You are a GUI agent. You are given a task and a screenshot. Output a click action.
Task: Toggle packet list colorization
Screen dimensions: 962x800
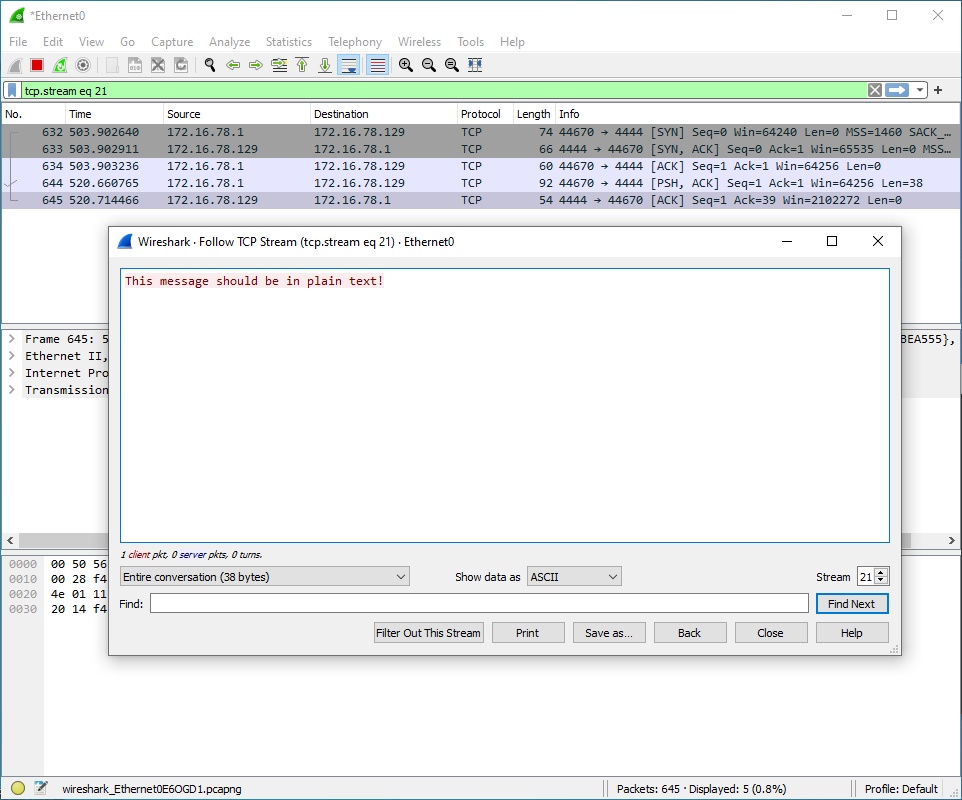pos(377,65)
